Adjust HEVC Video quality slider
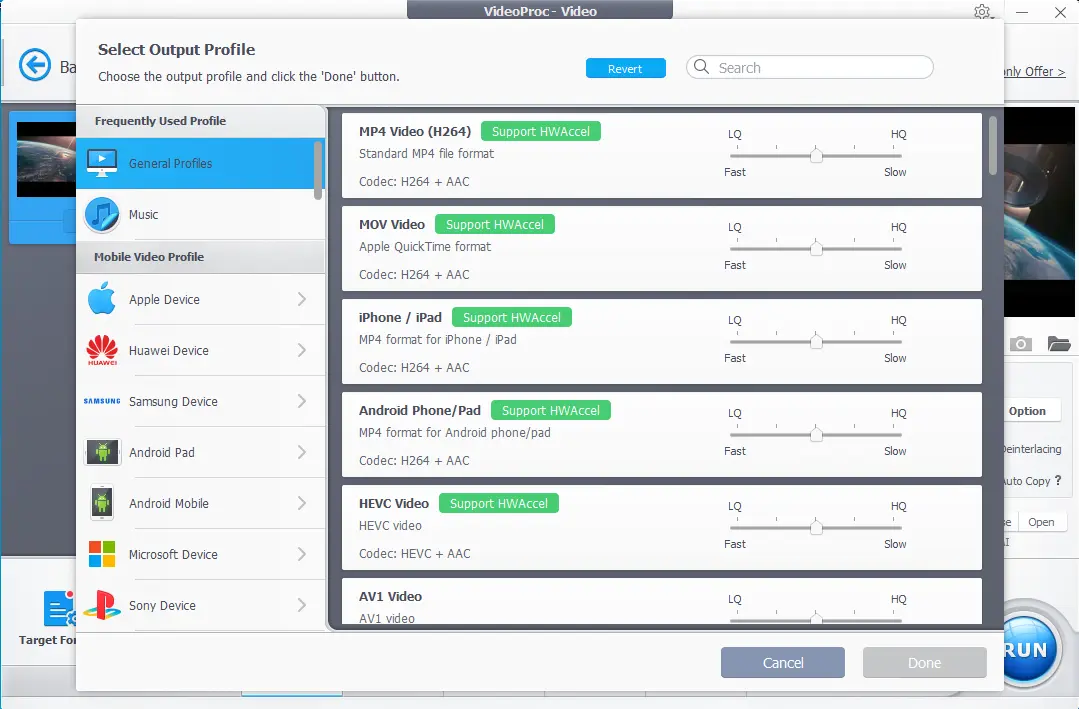This screenshot has height=709, width=1079. coord(816,527)
